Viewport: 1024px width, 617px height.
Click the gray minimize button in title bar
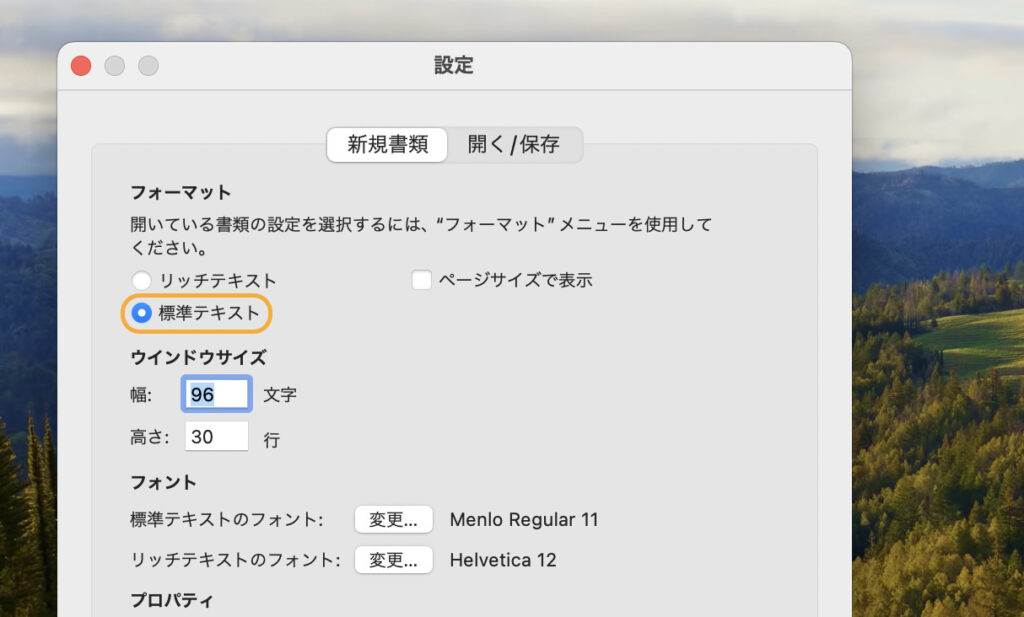[115, 66]
